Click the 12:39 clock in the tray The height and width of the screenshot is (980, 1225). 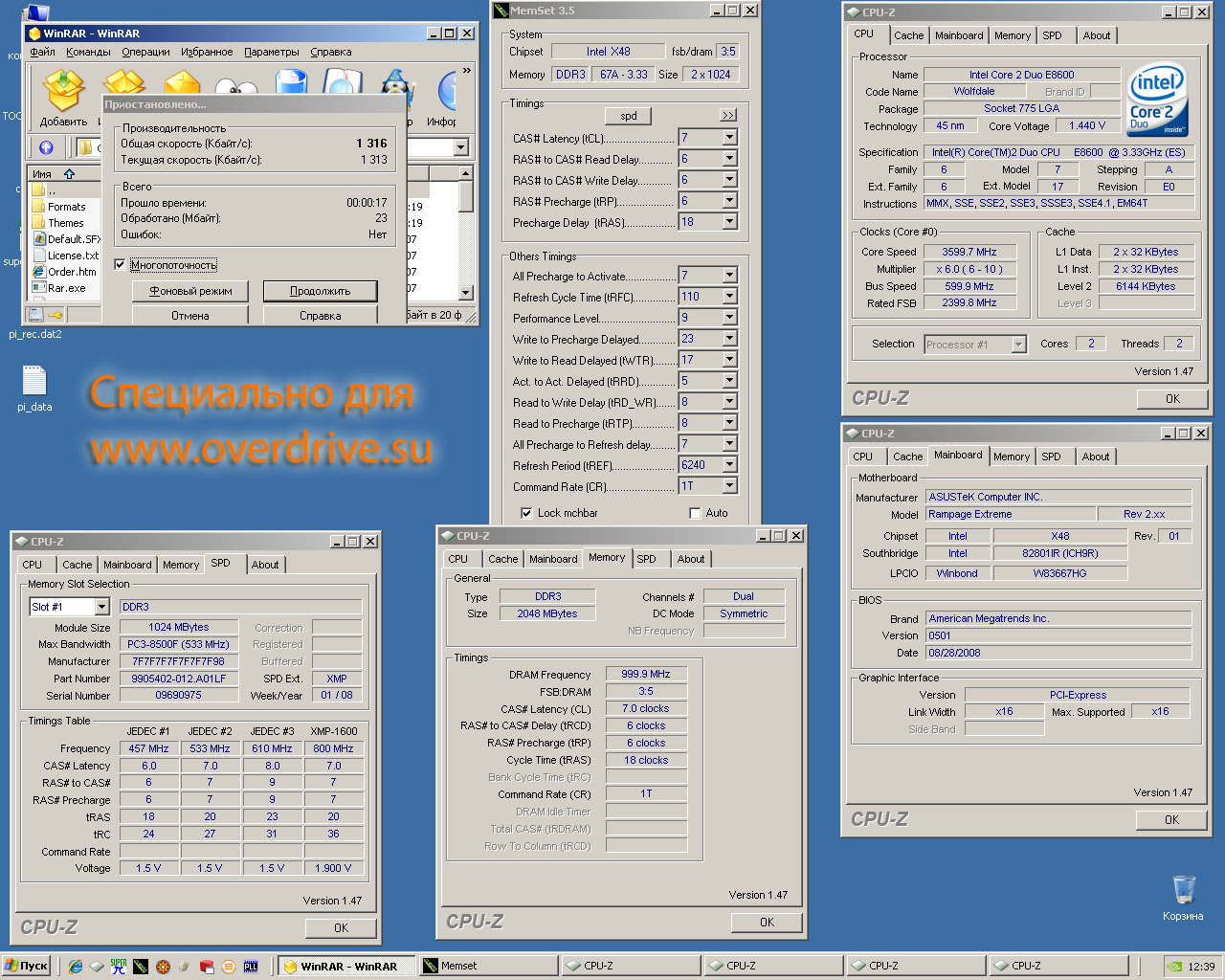coord(1201,967)
